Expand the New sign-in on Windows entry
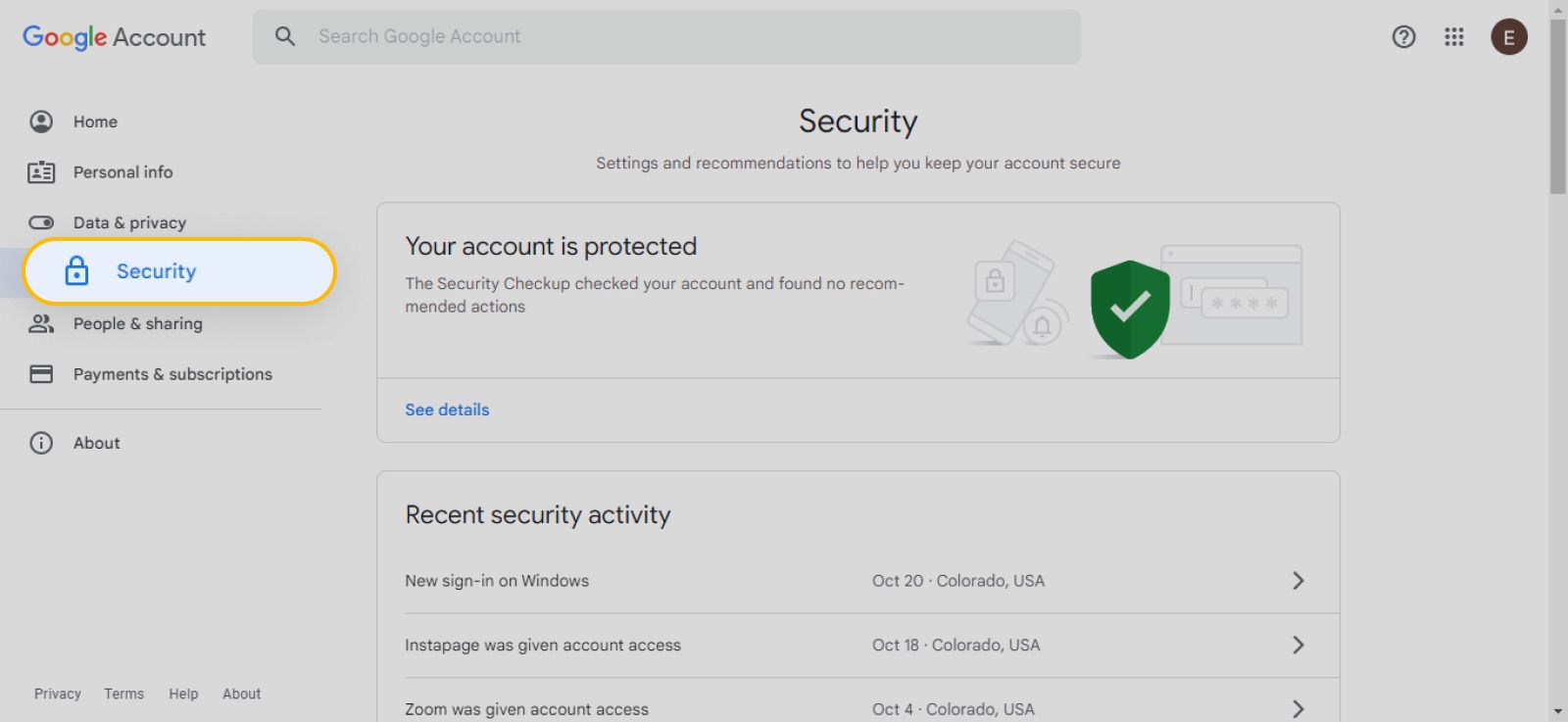Image resolution: width=1568 pixels, height=722 pixels. pos(1298,581)
